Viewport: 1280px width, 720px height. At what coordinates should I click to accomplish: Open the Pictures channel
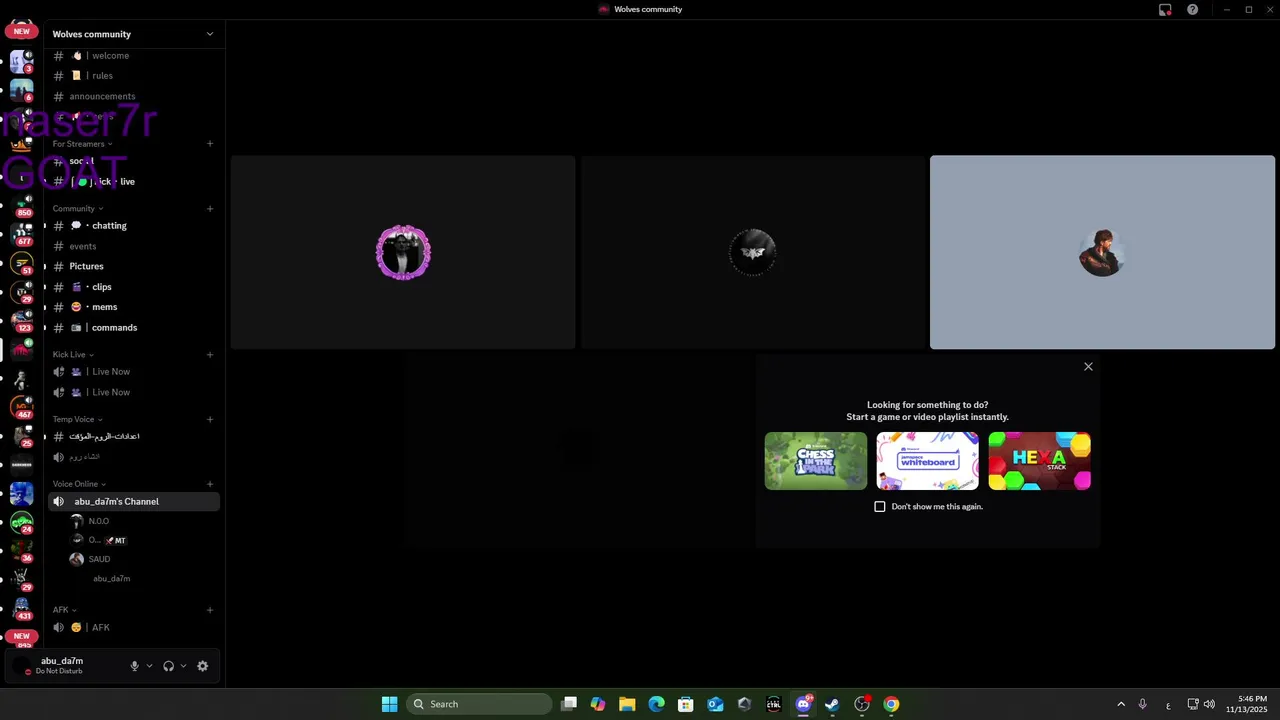tap(133, 266)
